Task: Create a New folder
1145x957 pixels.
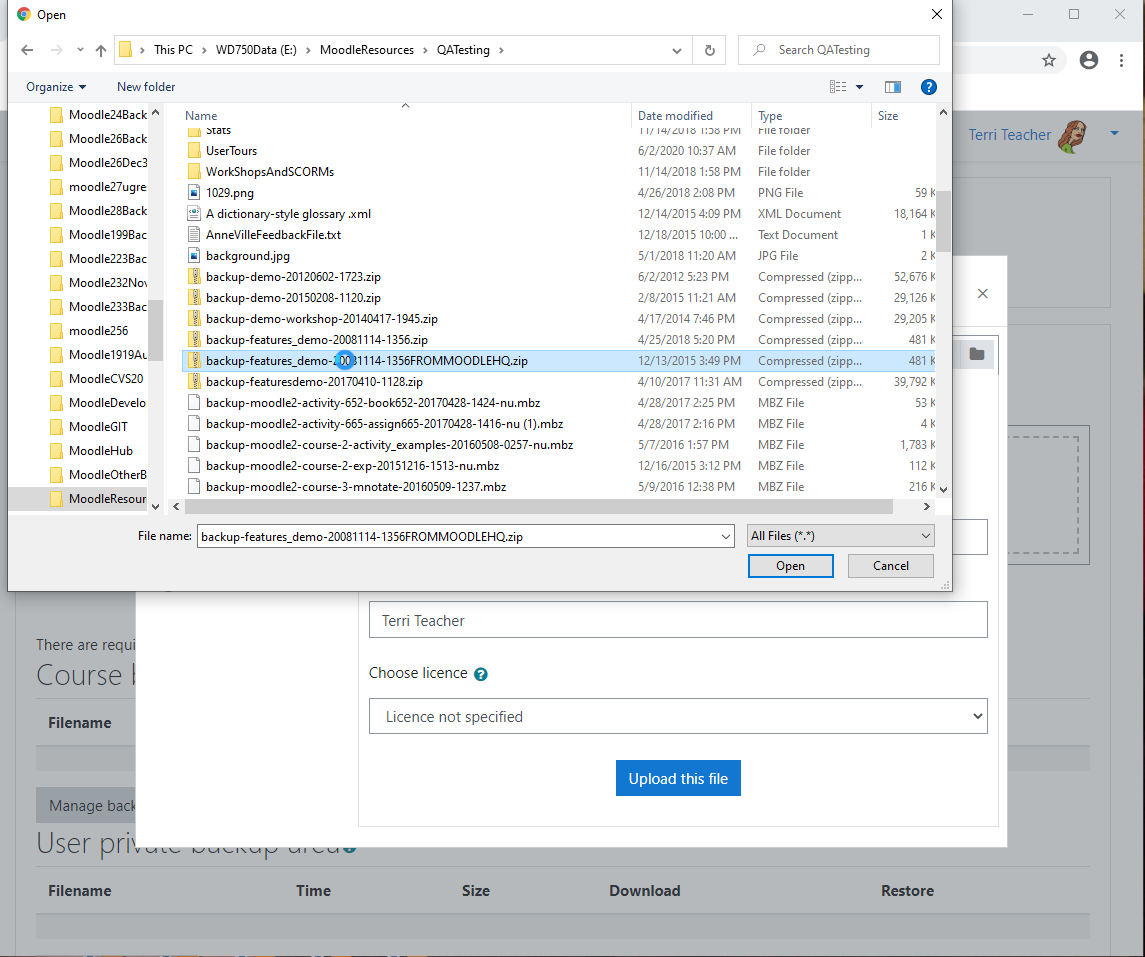Action: coord(146,87)
